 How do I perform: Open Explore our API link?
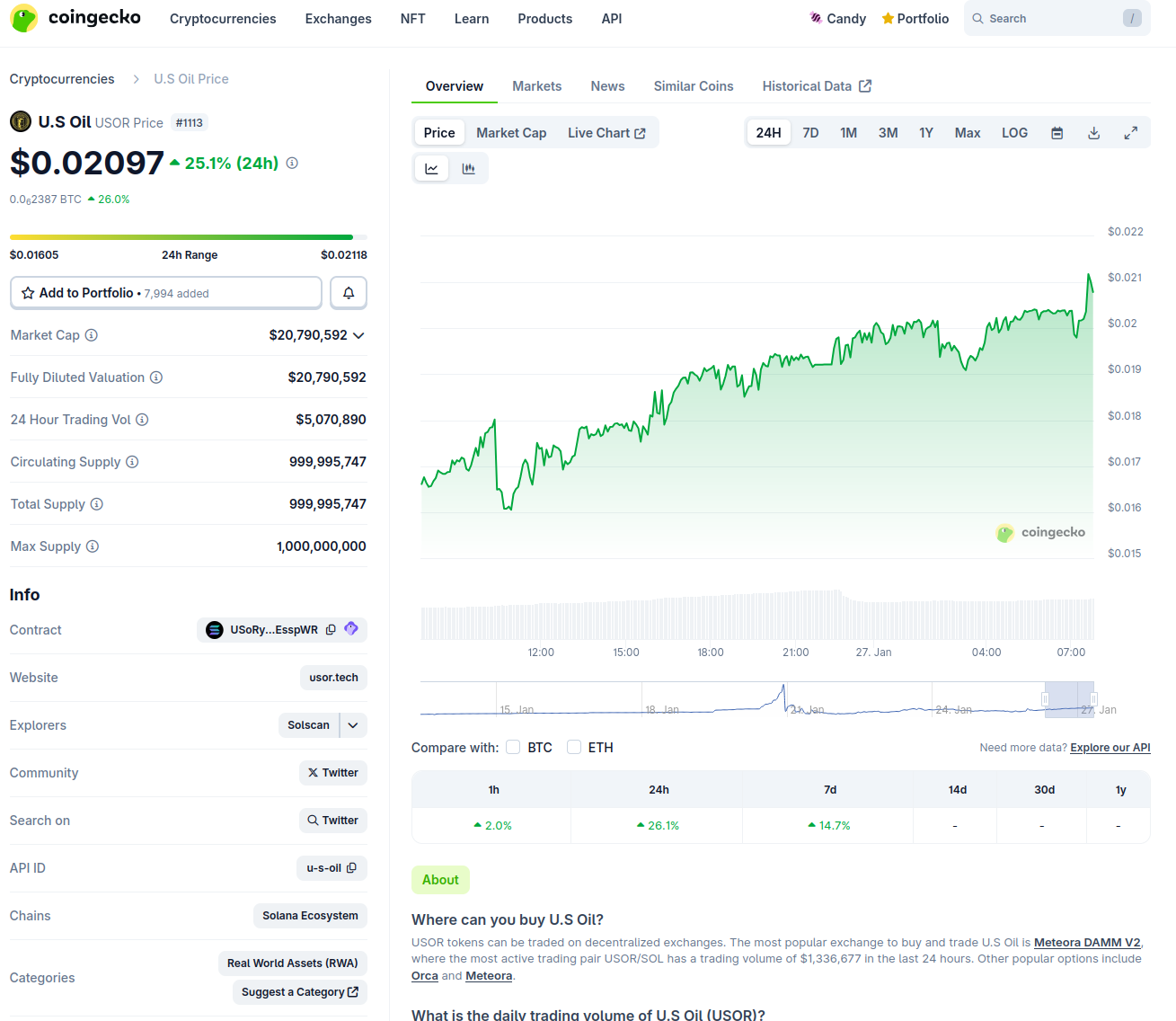1110,748
